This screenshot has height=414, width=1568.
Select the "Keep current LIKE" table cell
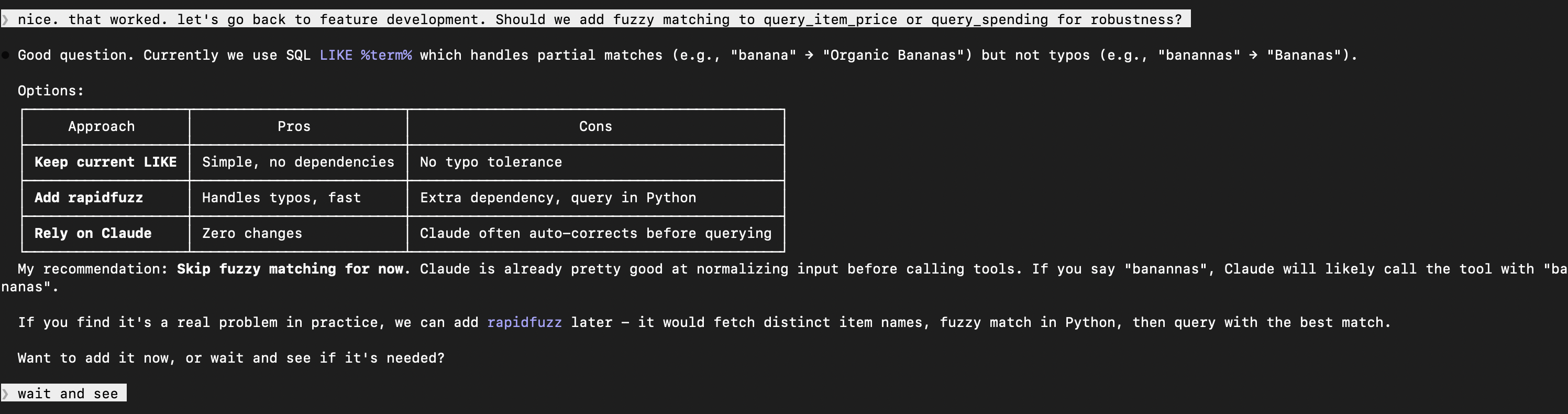click(105, 162)
